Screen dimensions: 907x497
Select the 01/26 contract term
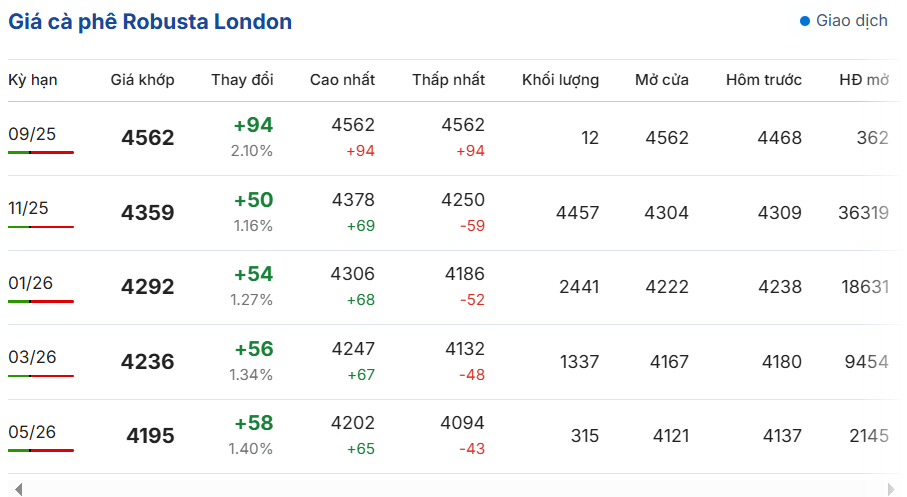pyautogui.click(x=31, y=283)
